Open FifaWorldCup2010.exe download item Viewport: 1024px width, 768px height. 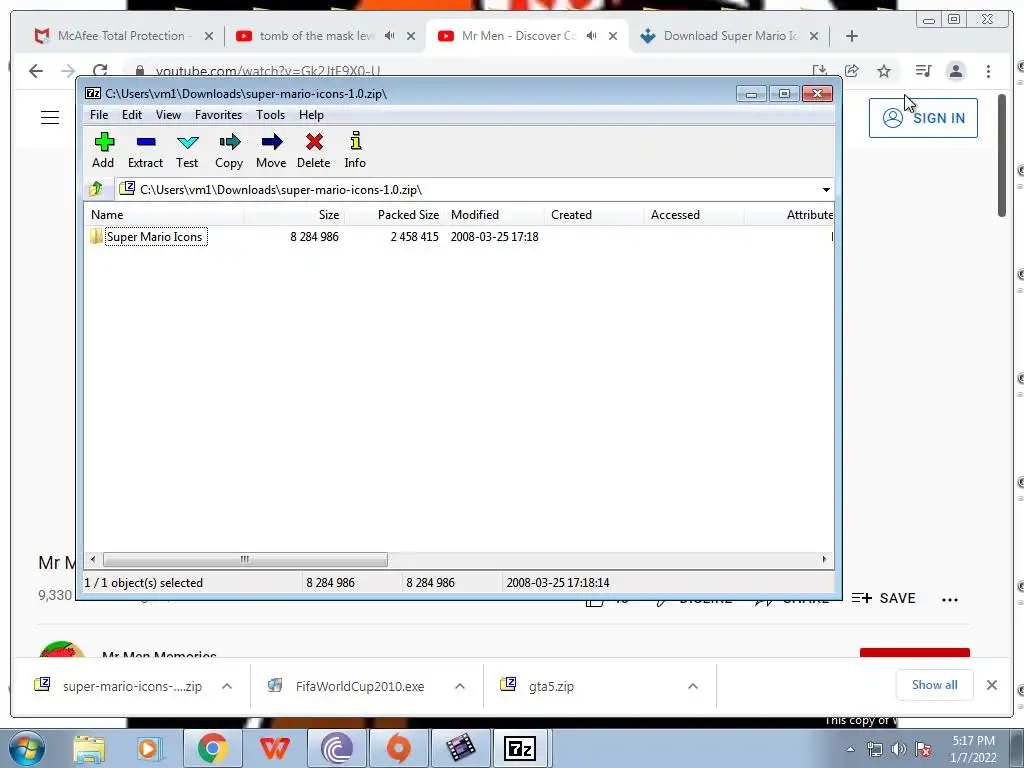pos(360,686)
